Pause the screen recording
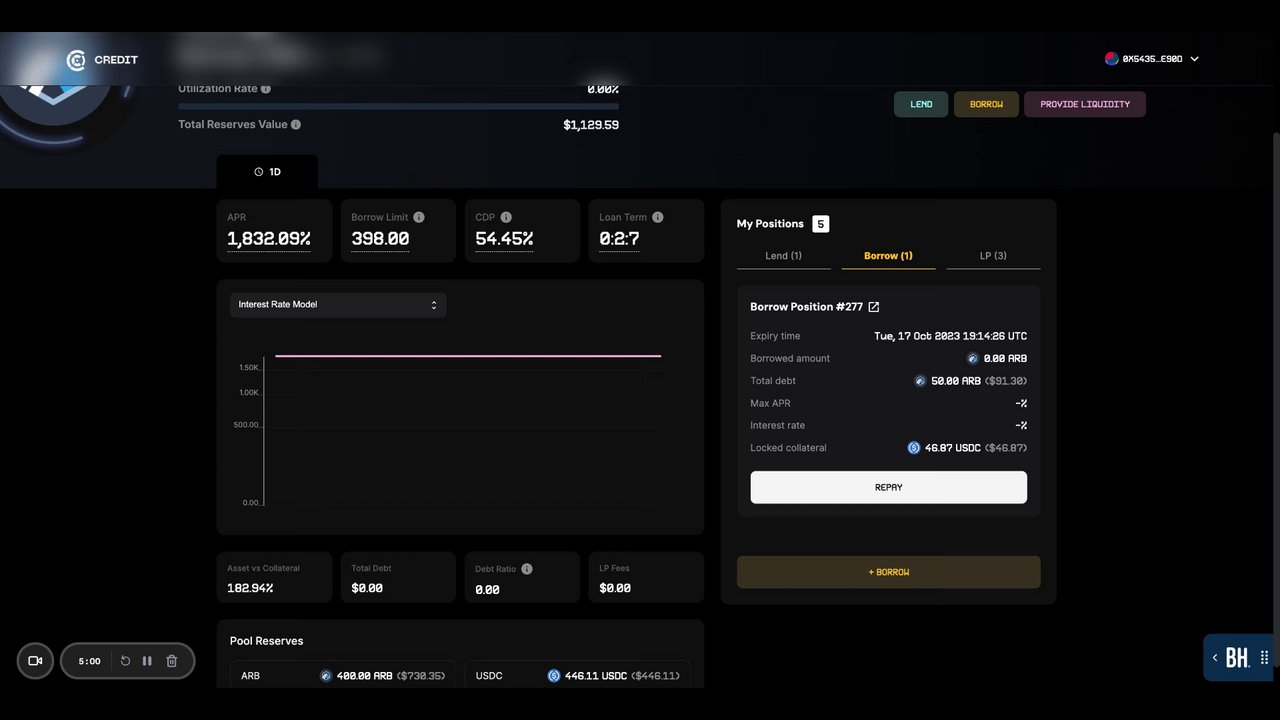This screenshot has height=720, width=1280. (x=148, y=661)
